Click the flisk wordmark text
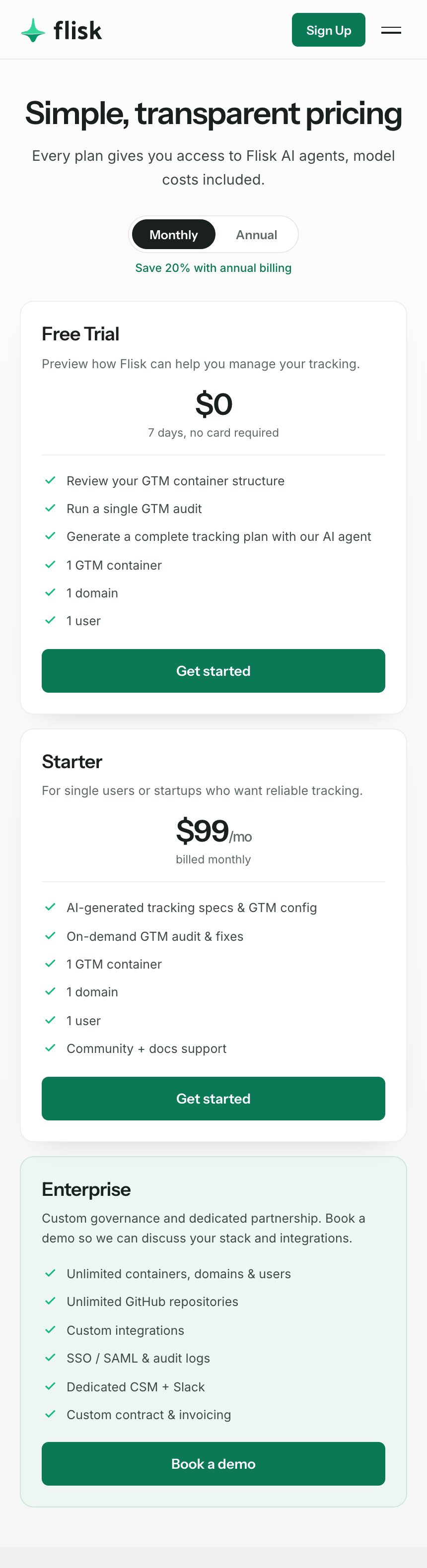 tap(77, 30)
